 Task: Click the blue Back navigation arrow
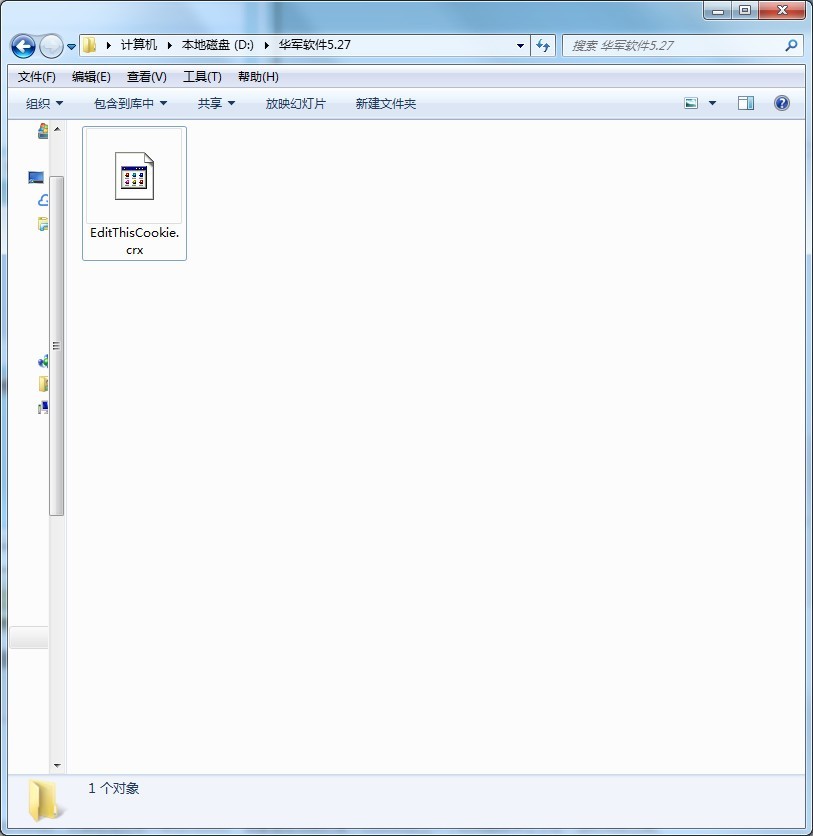click(23, 46)
